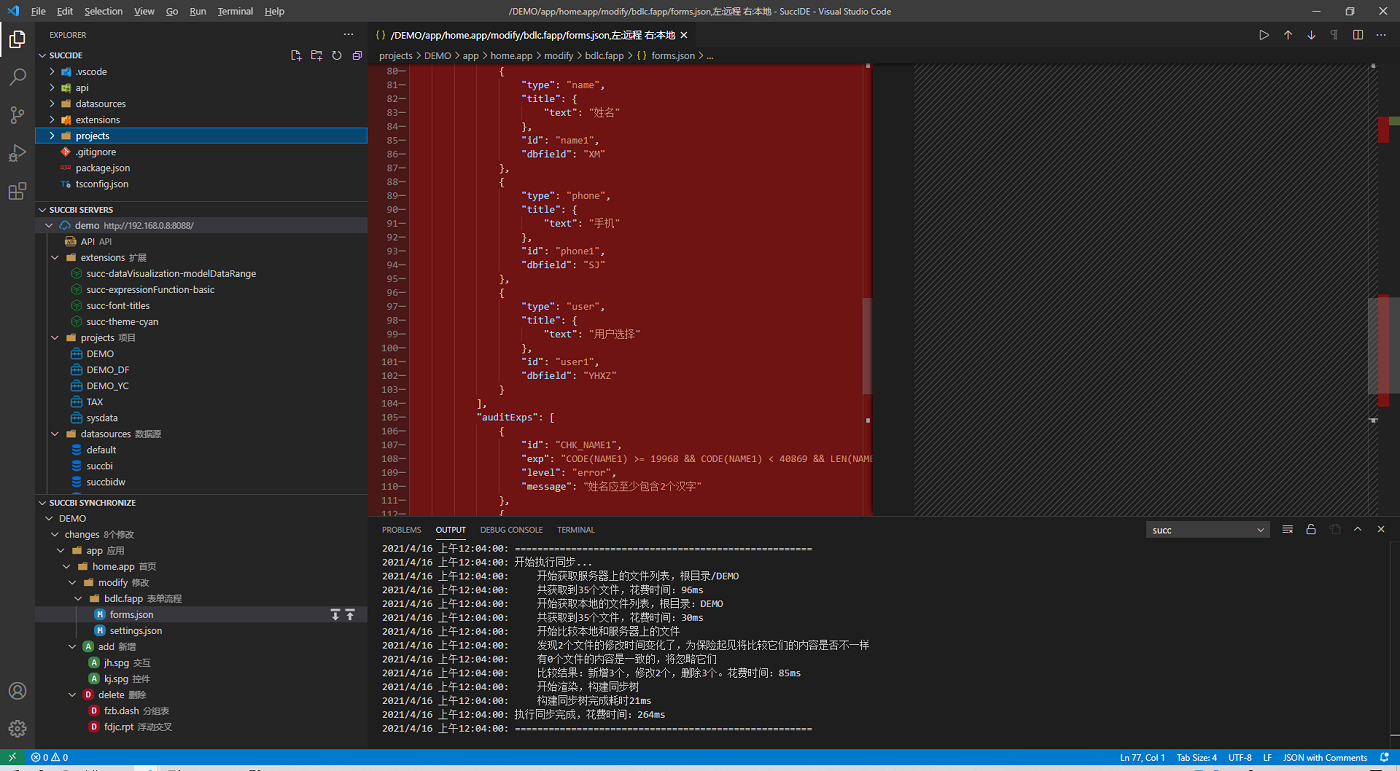This screenshot has width=1400, height=771.
Task: Open the Run and Debug view
Action: click(17, 153)
